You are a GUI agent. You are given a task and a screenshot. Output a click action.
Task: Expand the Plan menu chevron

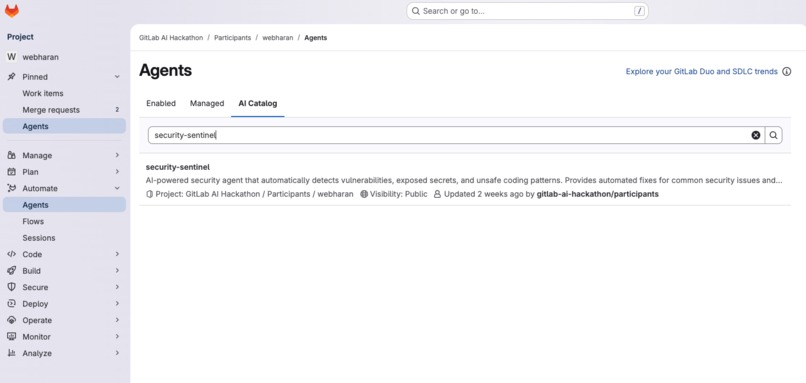(x=117, y=172)
